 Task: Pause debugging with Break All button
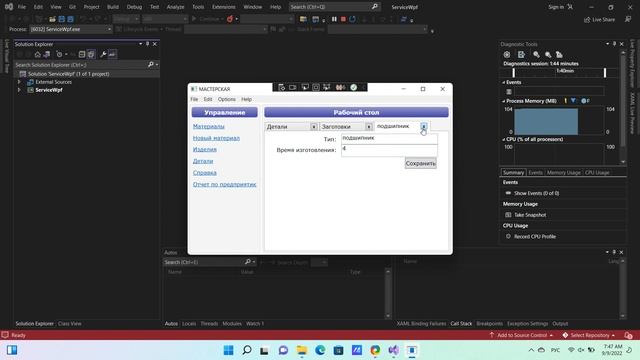tap(334, 19)
